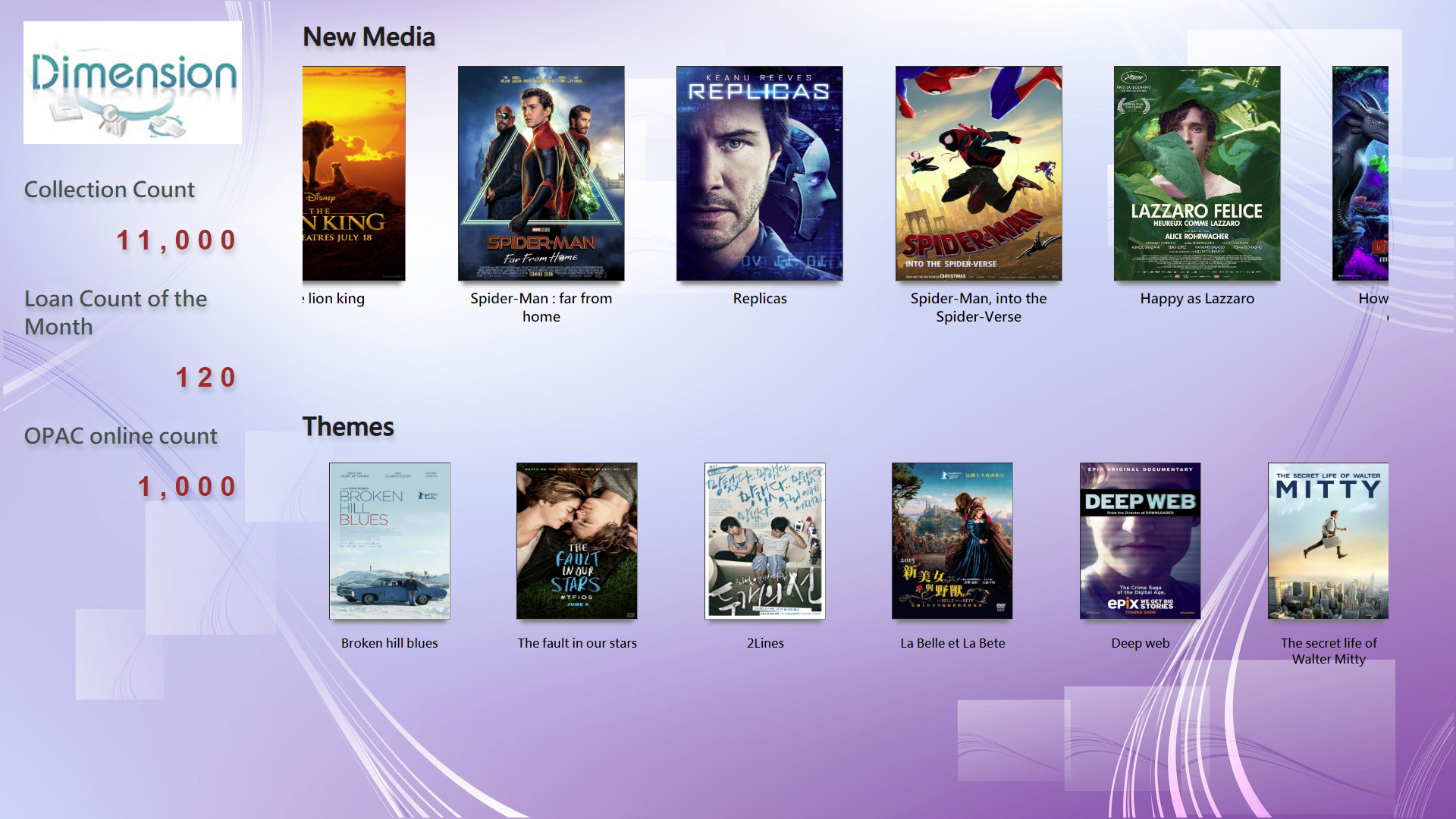
Task: Select La Belle et La Bete poster
Action: pos(952,541)
